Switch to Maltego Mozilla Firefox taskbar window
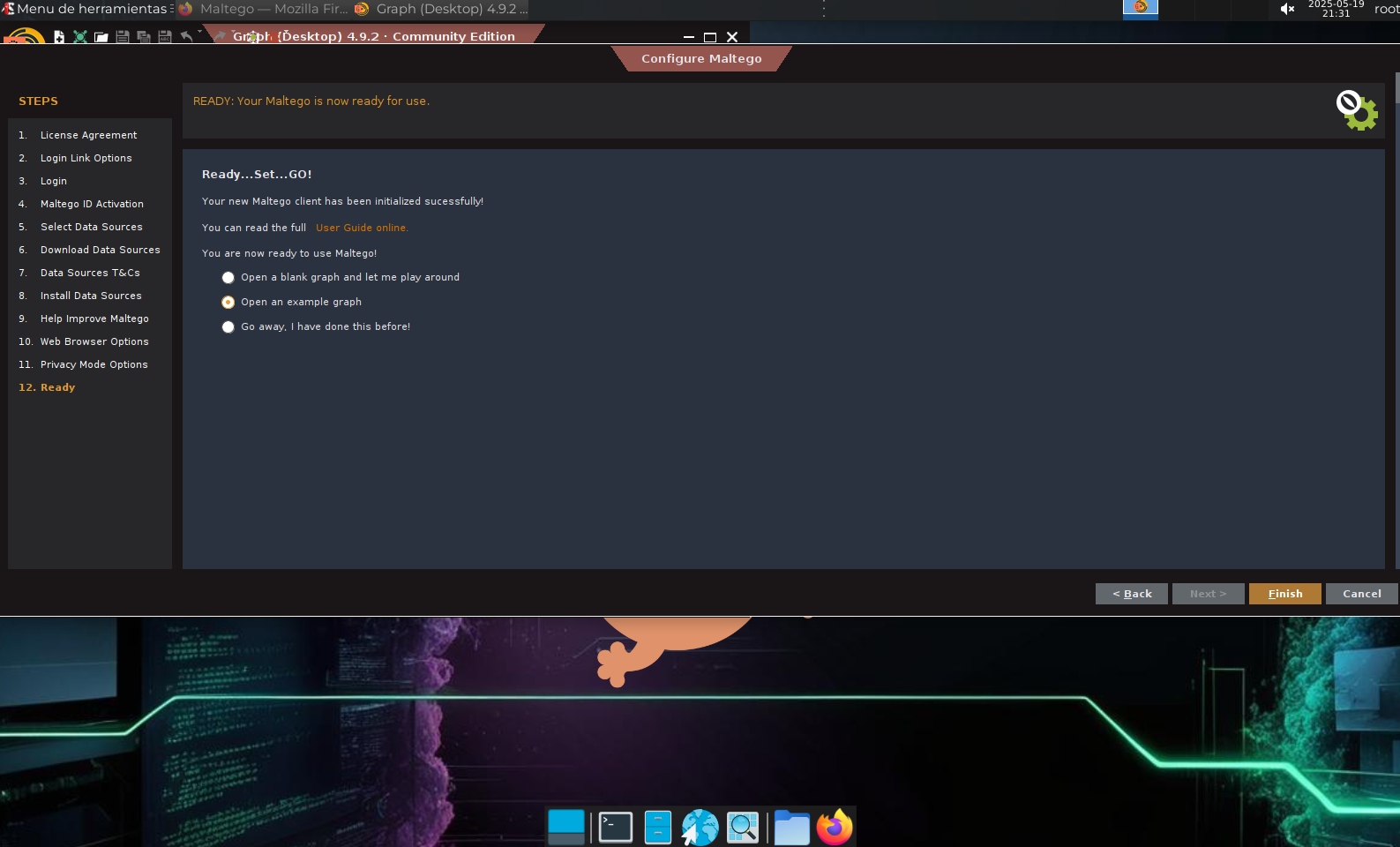Viewport: 1400px width, 847px height. point(264,9)
